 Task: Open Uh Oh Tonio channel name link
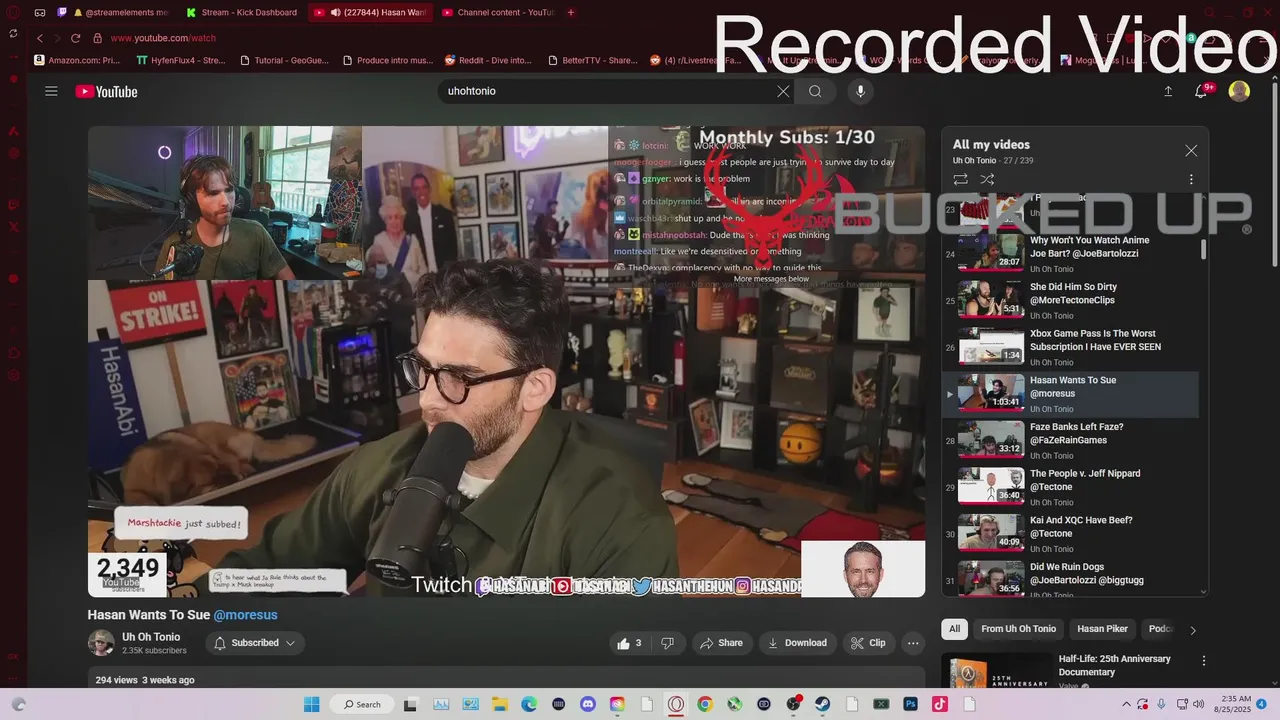(x=151, y=637)
